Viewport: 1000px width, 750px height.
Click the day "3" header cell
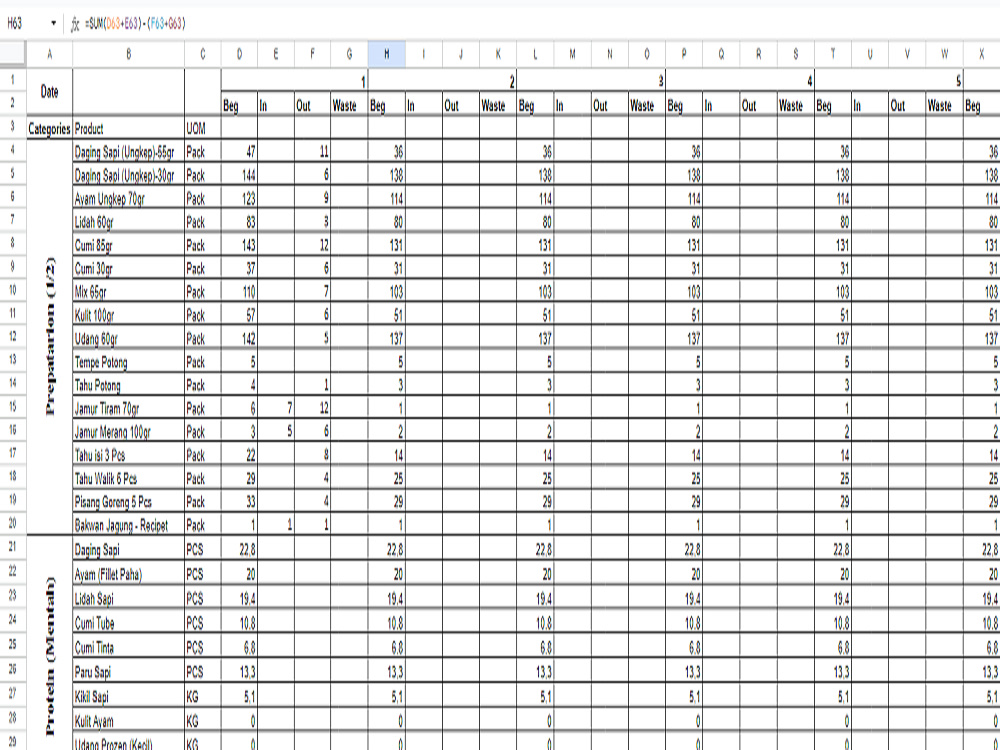pyautogui.click(x=591, y=82)
